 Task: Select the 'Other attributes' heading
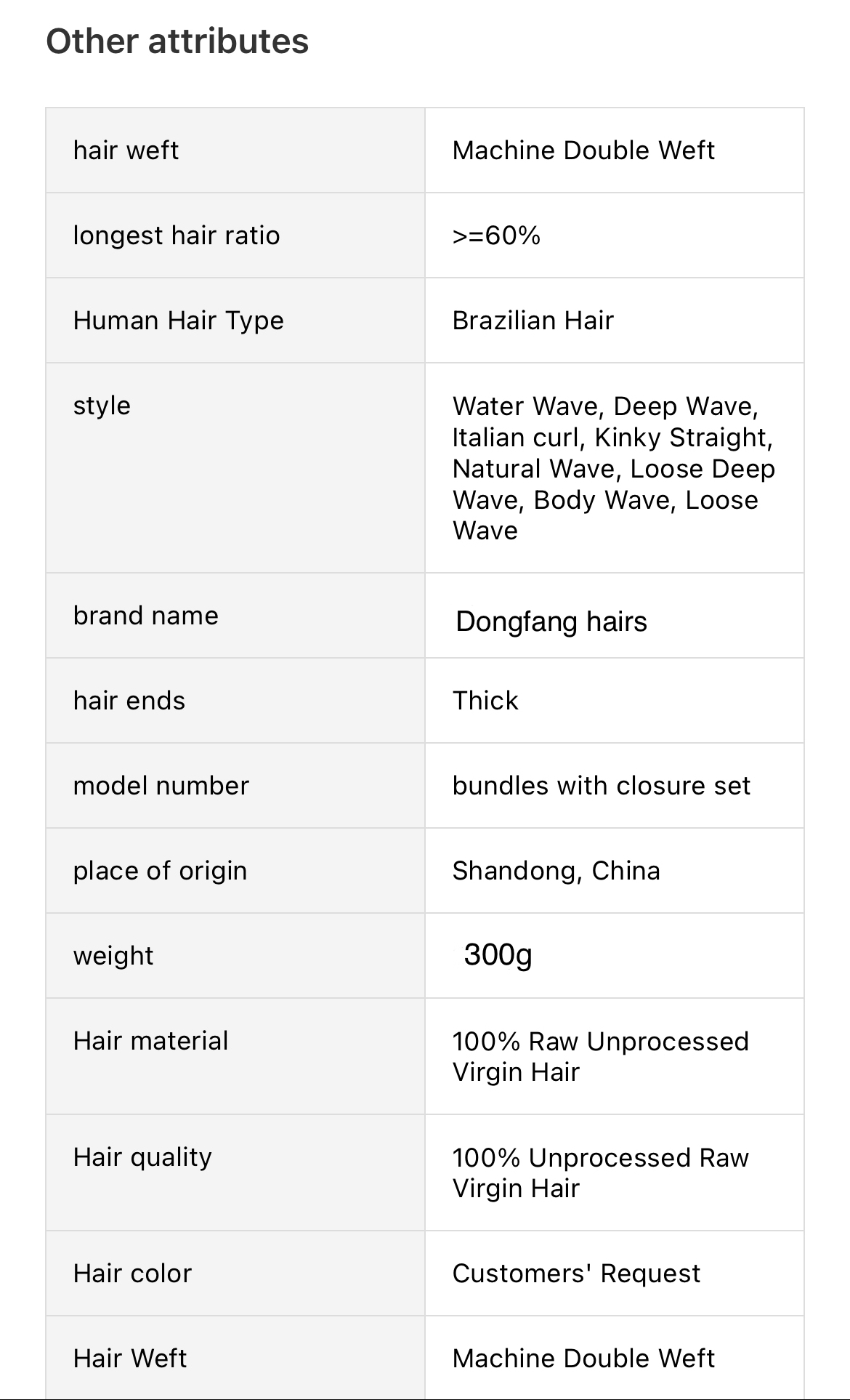tap(177, 41)
